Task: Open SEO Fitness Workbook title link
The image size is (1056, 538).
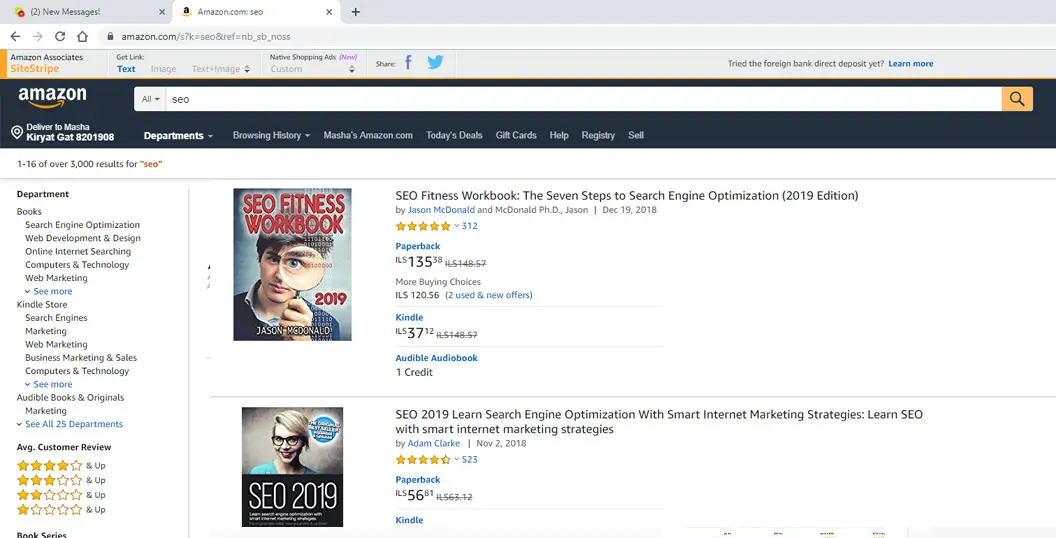Action: point(626,196)
